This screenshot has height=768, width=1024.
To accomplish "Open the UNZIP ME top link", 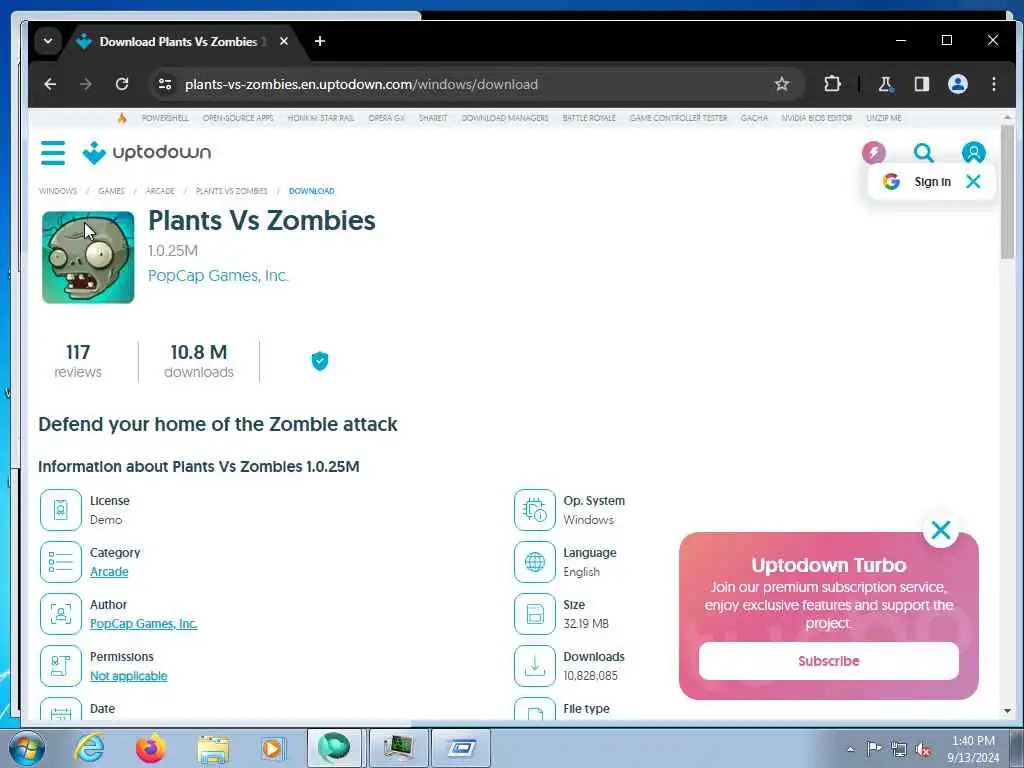I will 884,118.
